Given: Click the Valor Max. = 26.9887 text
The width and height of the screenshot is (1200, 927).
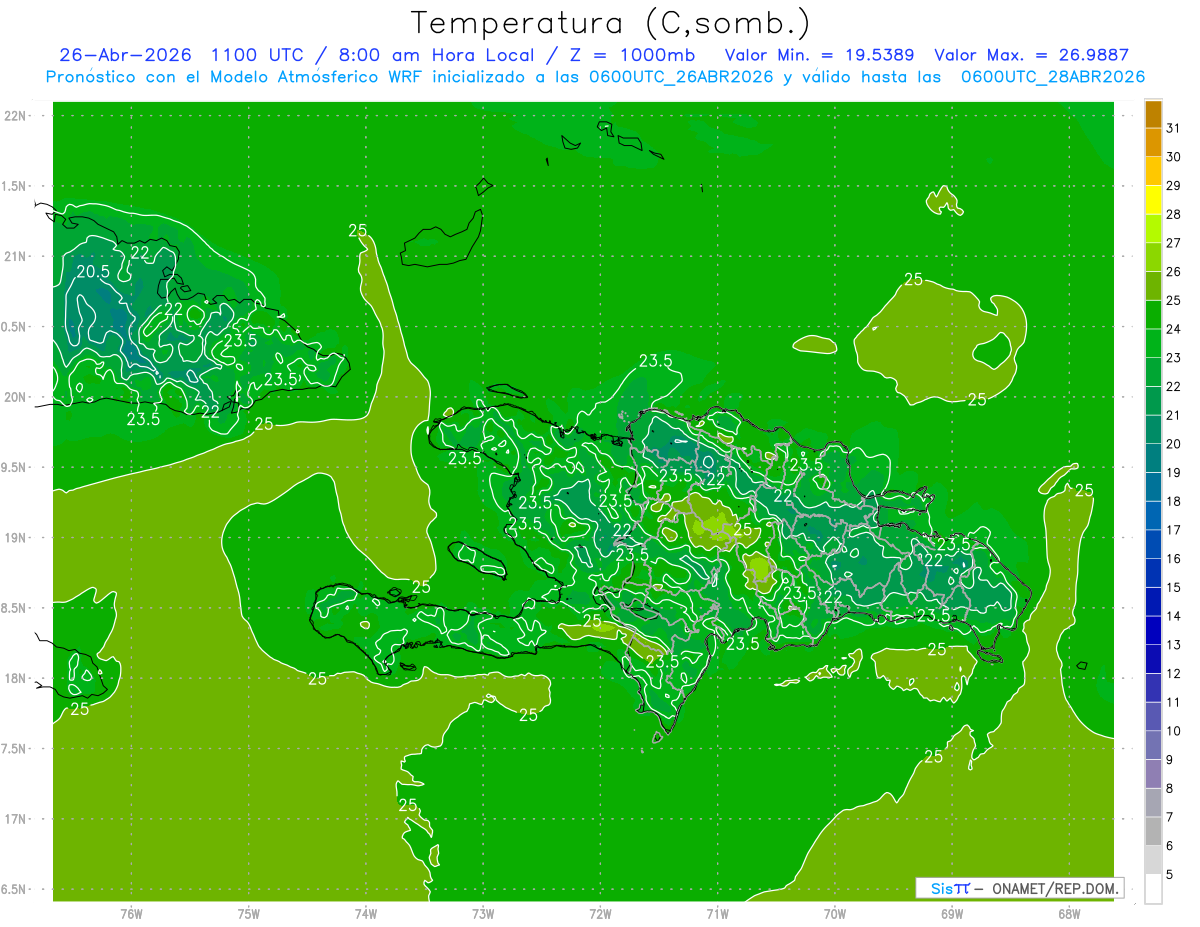Looking at the screenshot, I should pos(1031,55).
